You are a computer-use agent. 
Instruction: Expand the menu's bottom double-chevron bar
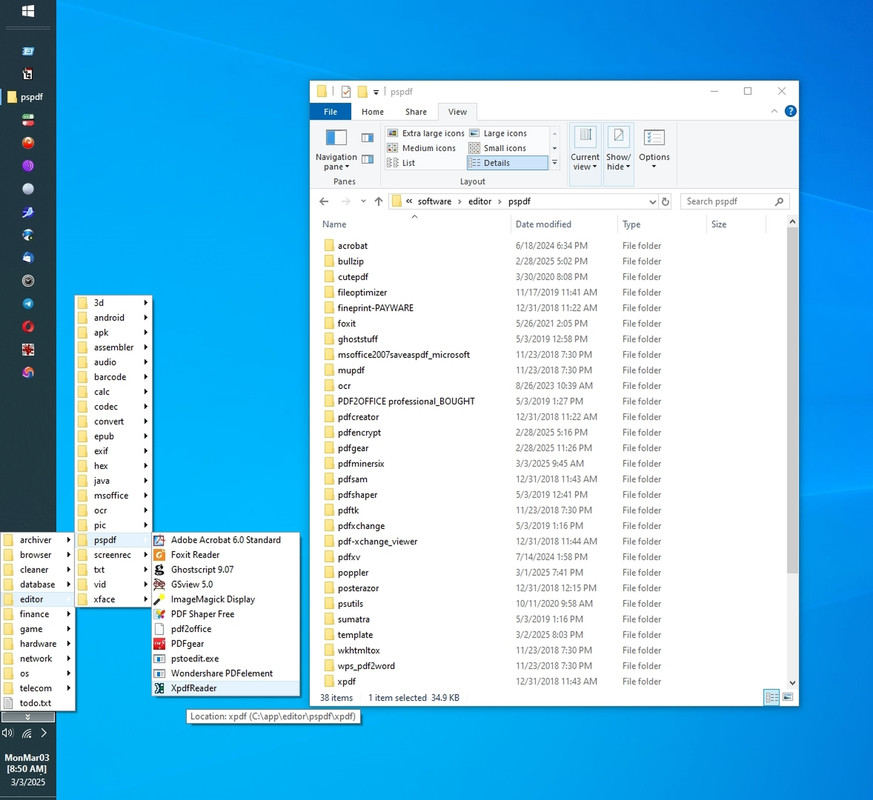(28, 717)
